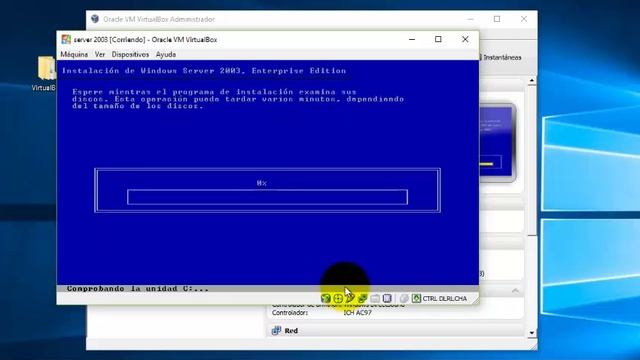Open the Ayuda menu

point(166,54)
